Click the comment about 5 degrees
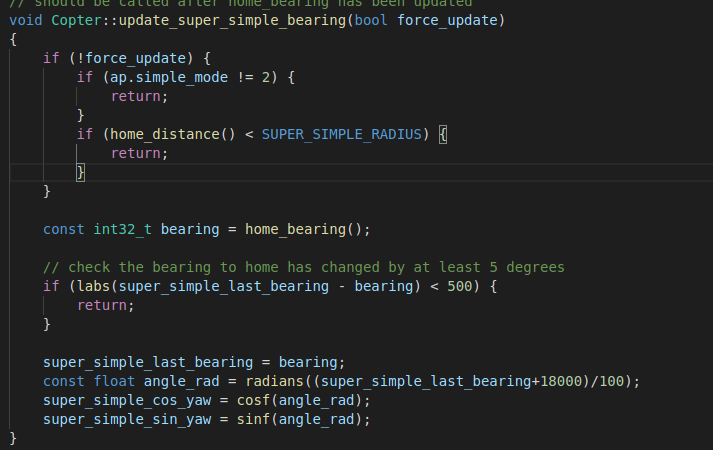This screenshot has height=450, width=713. (x=304, y=267)
